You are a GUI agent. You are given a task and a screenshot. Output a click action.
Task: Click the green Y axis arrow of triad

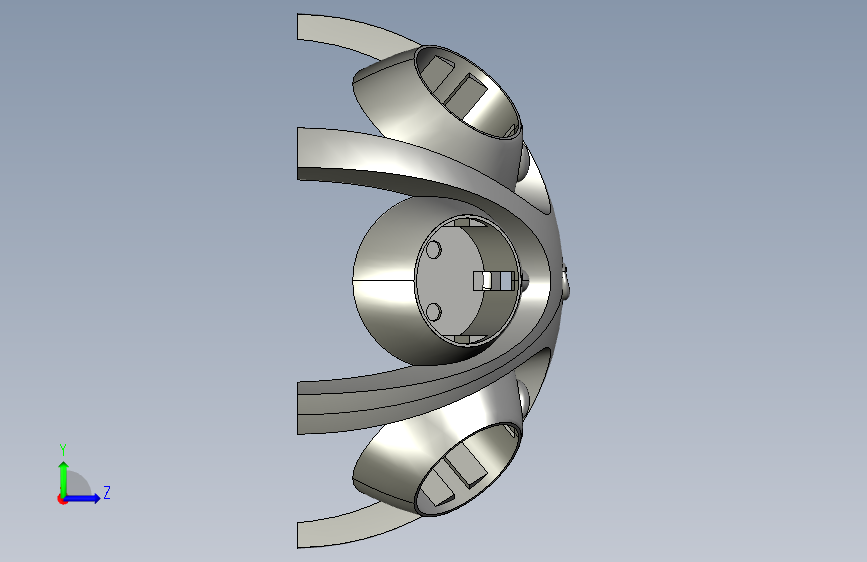point(64,479)
